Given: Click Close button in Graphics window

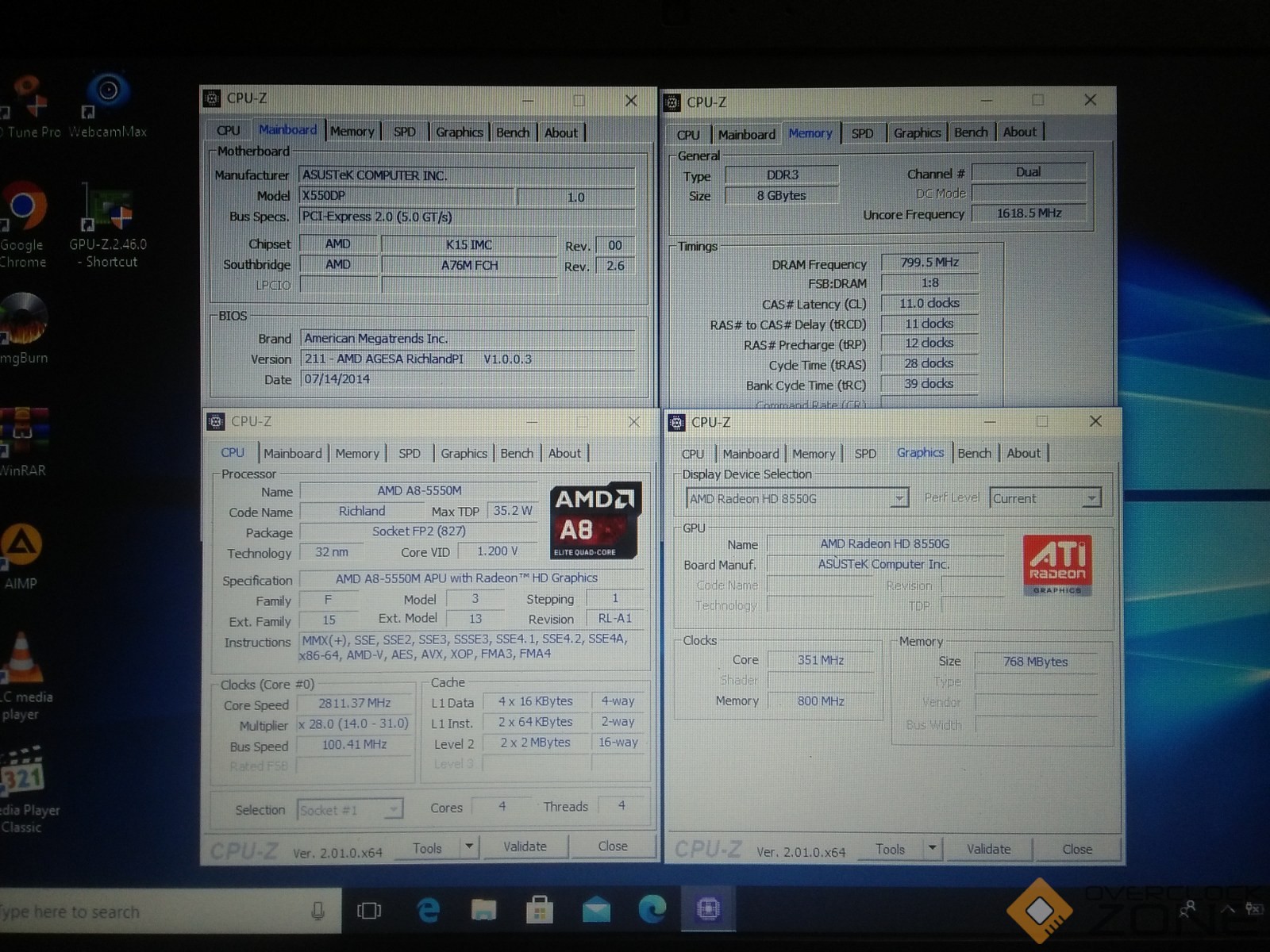Looking at the screenshot, I should pyautogui.click(x=1077, y=849).
